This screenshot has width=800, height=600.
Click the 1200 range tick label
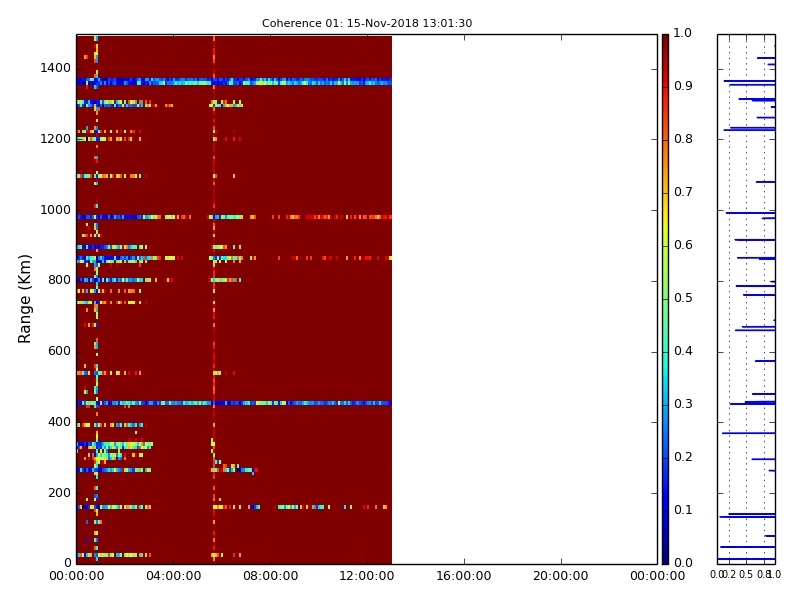click(56, 139)
